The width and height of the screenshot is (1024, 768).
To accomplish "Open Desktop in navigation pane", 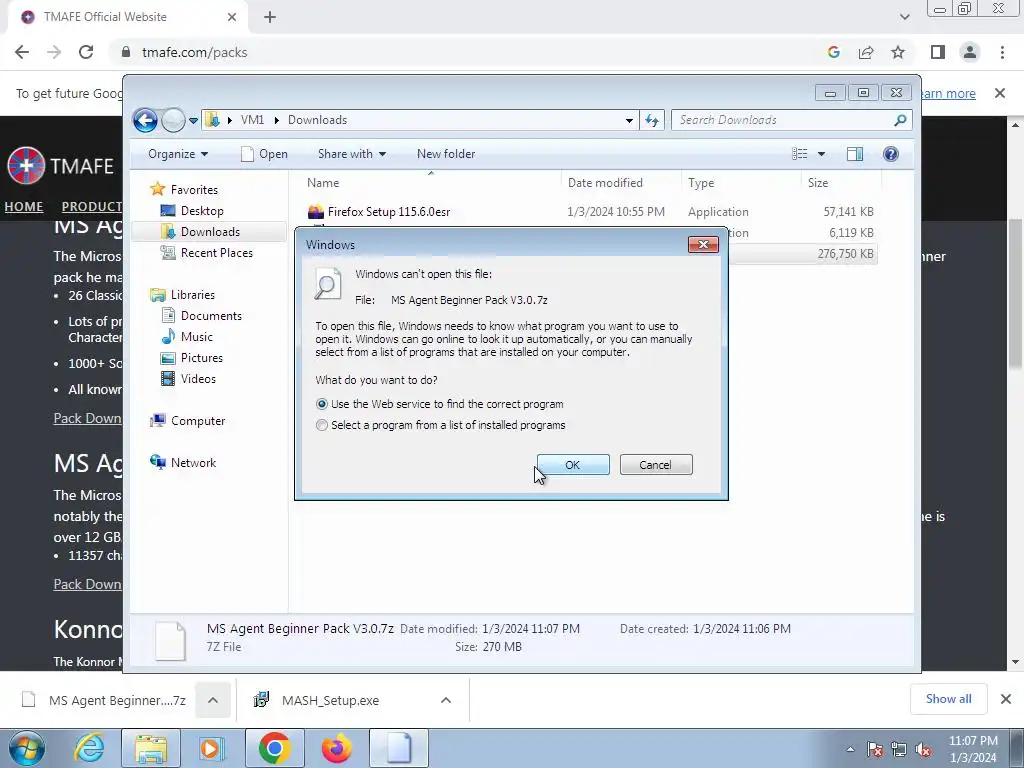I will point(202,211).
